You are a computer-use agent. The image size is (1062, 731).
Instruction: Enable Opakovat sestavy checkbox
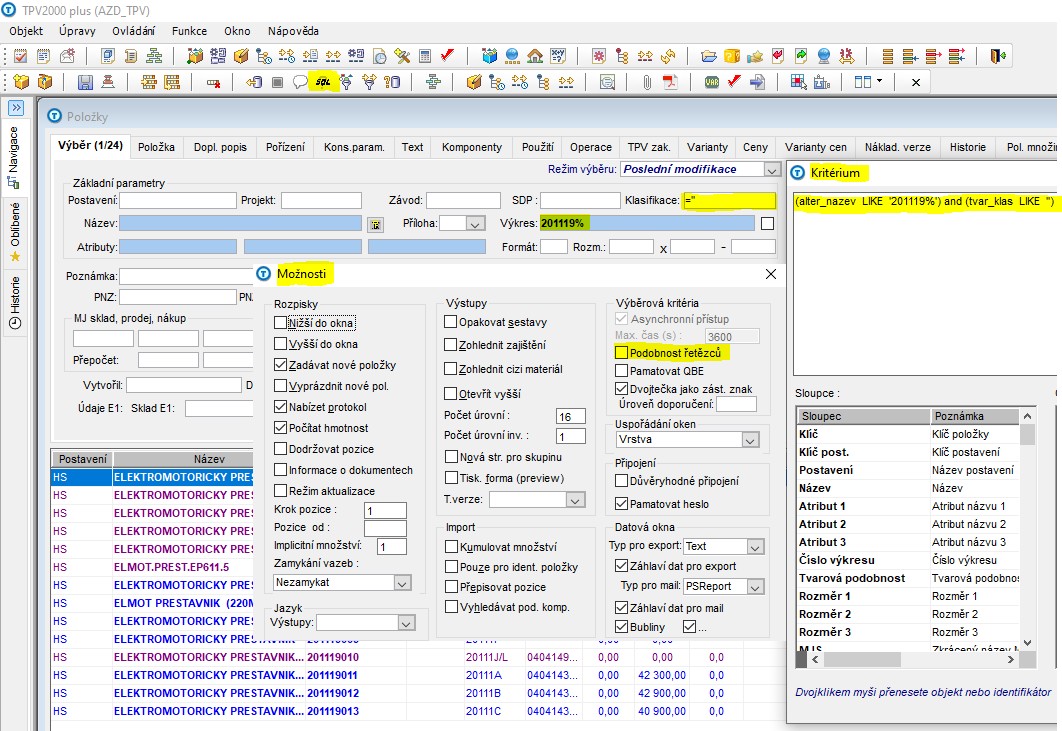[450, 322]
